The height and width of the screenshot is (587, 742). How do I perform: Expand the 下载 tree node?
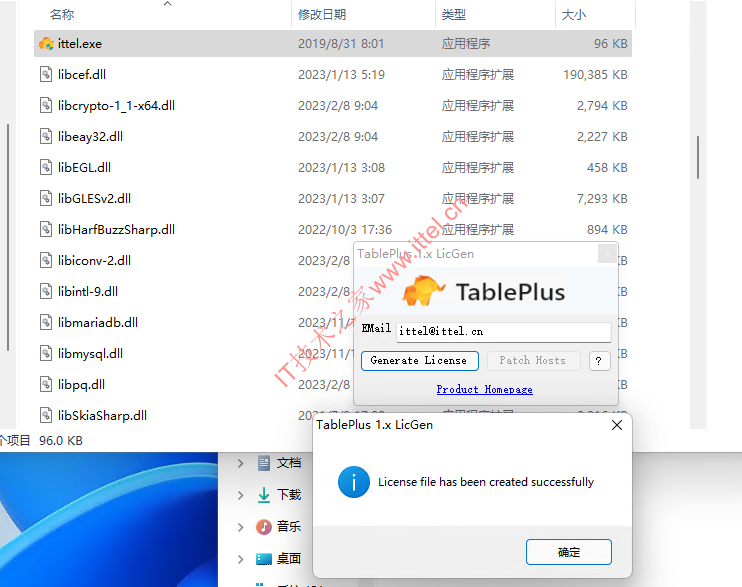coord(240,495)
